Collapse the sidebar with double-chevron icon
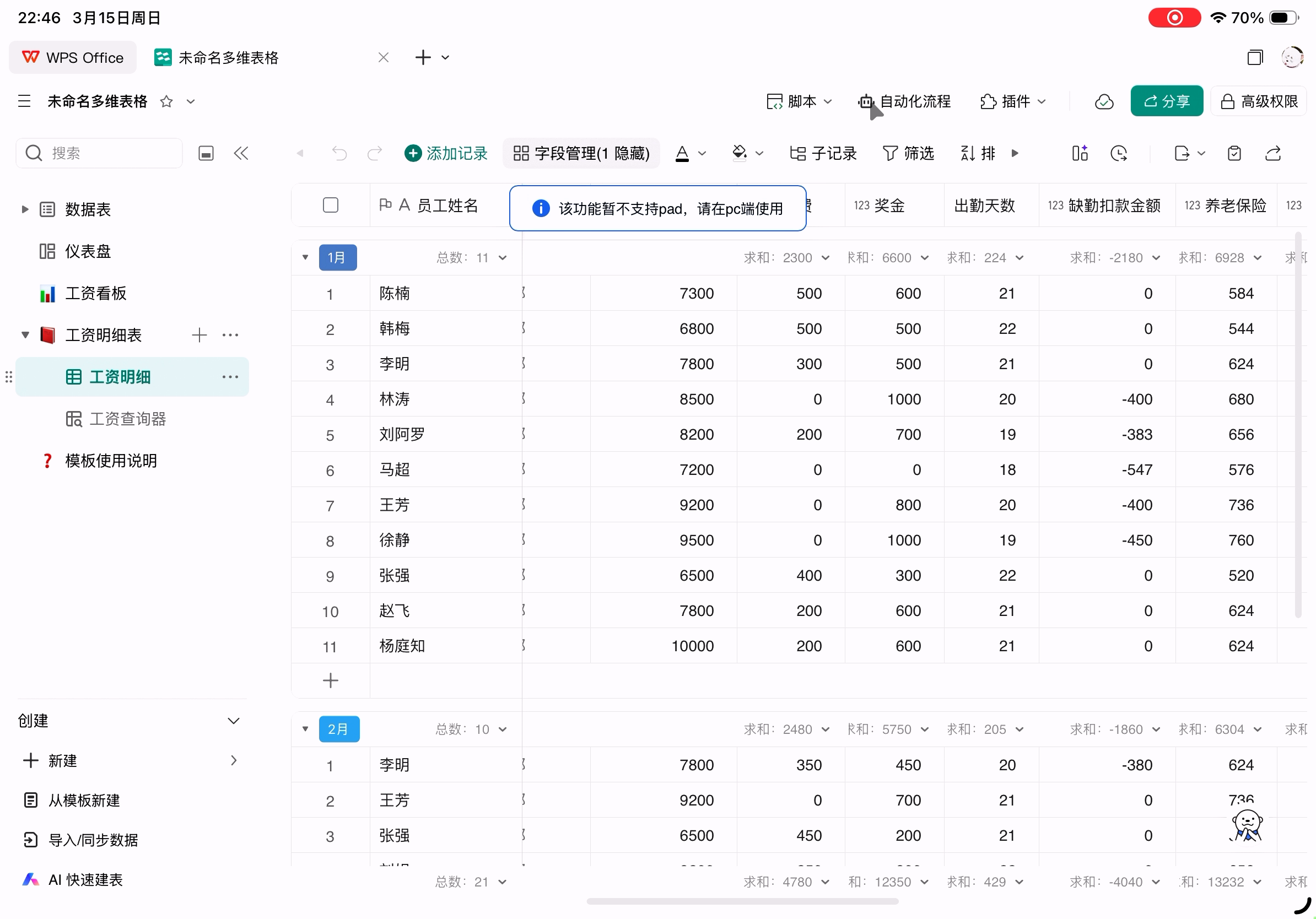This screenshot has height=919, width=1316. [241, 154]
